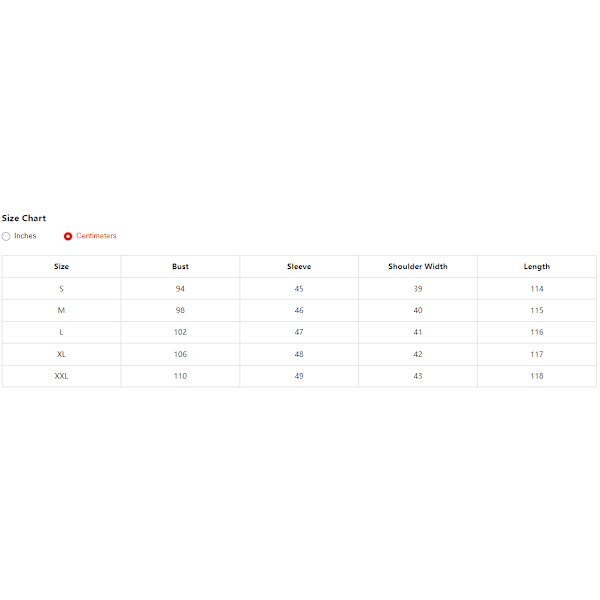
Task: Click the bust value 110 cell
Action: [x=180, y=376]
